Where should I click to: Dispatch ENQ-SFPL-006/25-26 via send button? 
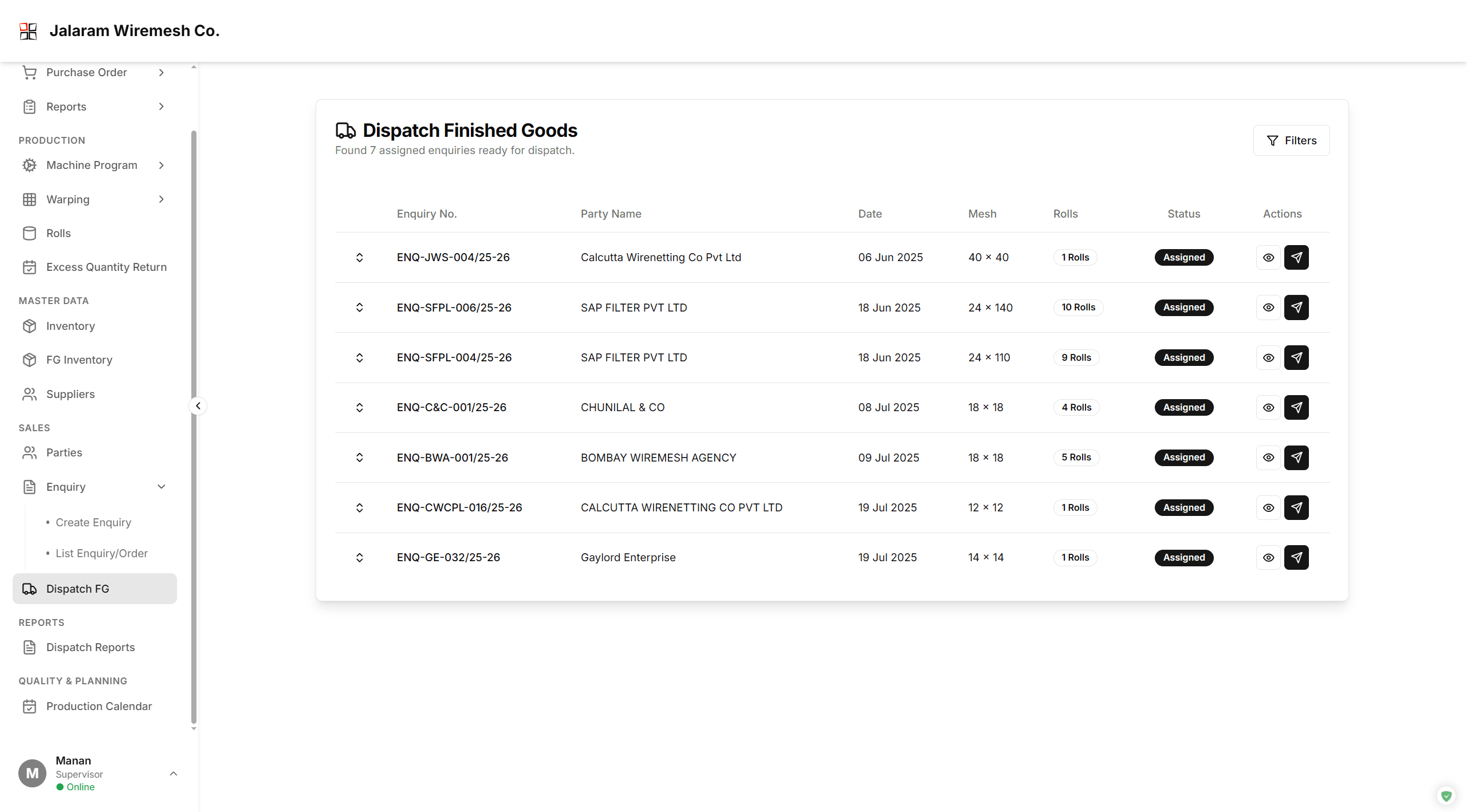pos(1297,308)
